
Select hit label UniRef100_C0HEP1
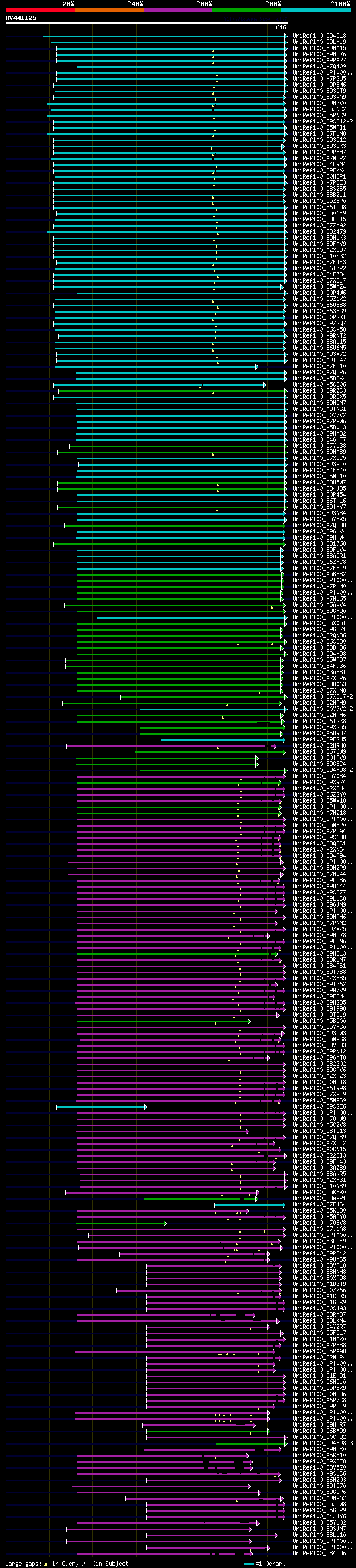pyautogui.click(x=319, y=176)
